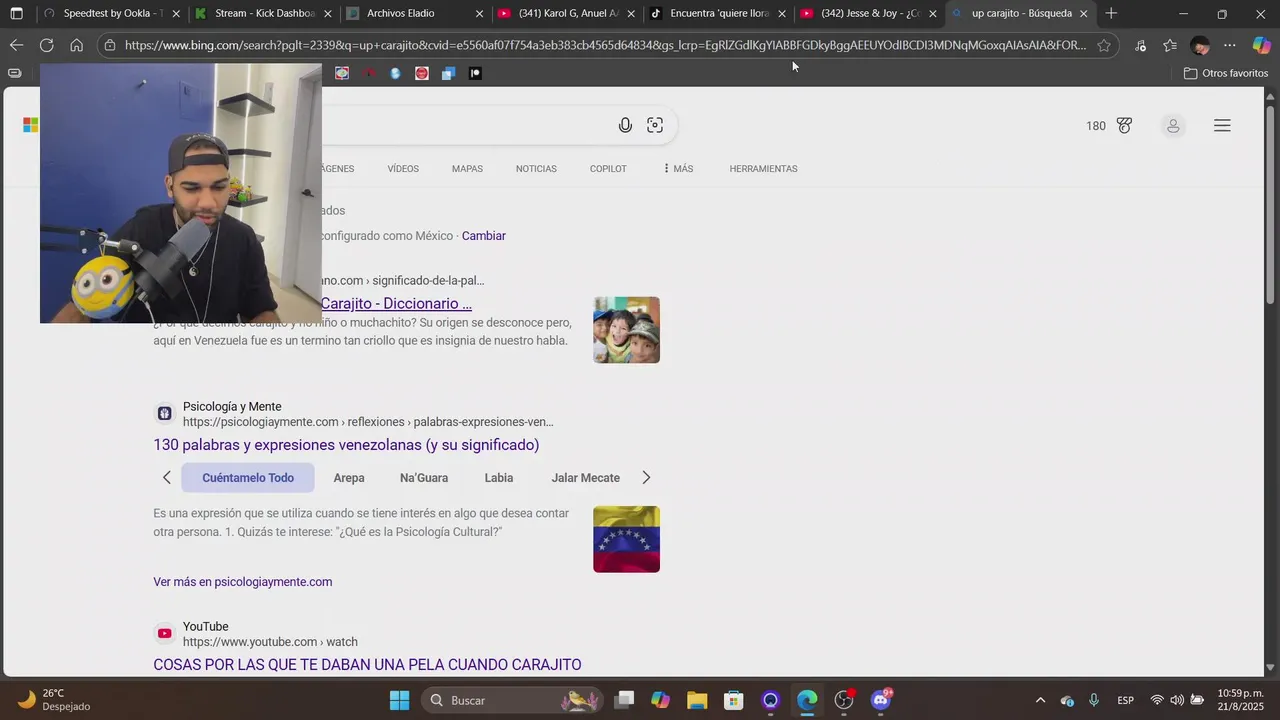Open Ver más en psicologiaymente.com link
The width and height of the screenshot is (1280, 720).
243,582
